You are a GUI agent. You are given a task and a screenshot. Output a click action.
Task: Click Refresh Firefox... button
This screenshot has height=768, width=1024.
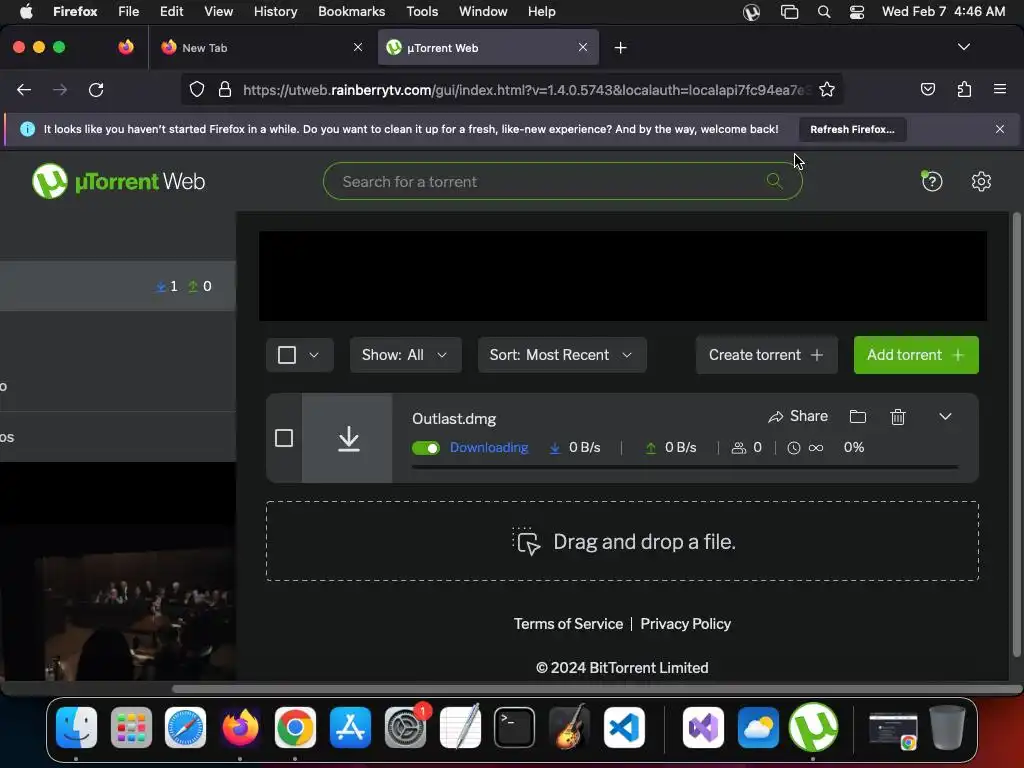click(x=852, y=129)
